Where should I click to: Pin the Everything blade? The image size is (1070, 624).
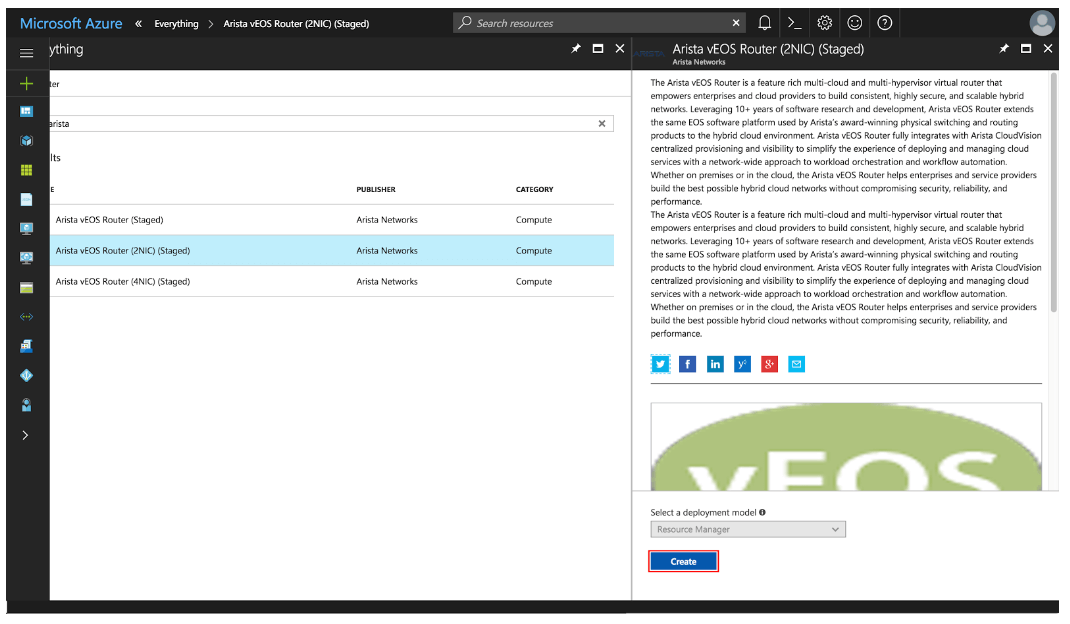pos(576,48)
